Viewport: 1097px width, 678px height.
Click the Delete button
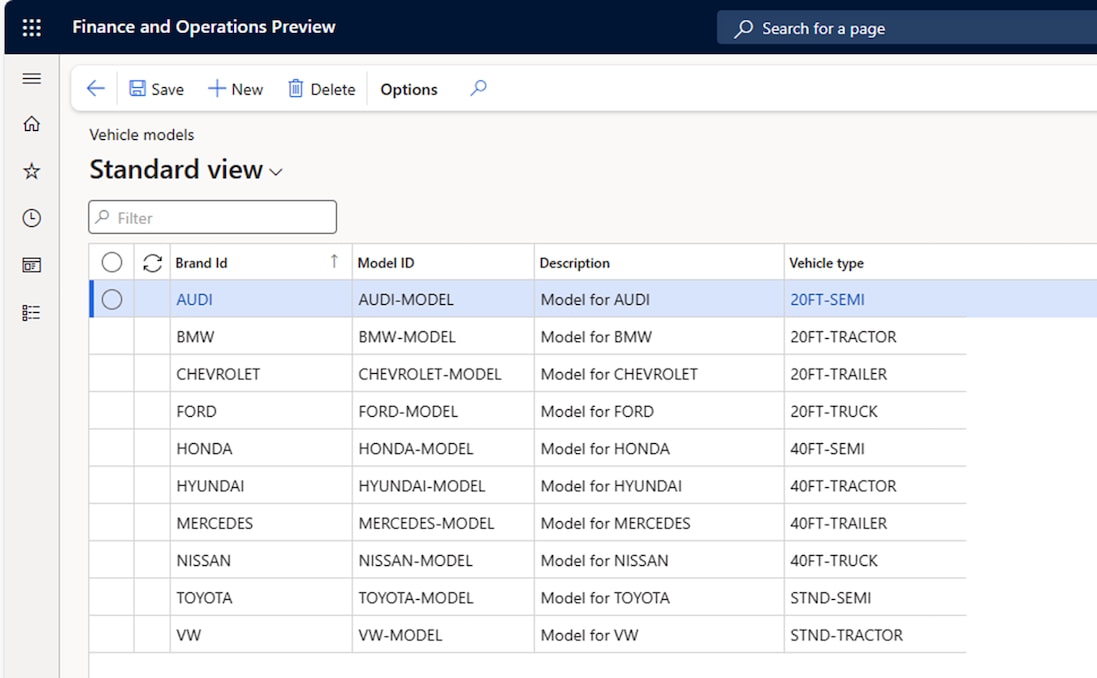pyautogui.click(x=321, y=89)
